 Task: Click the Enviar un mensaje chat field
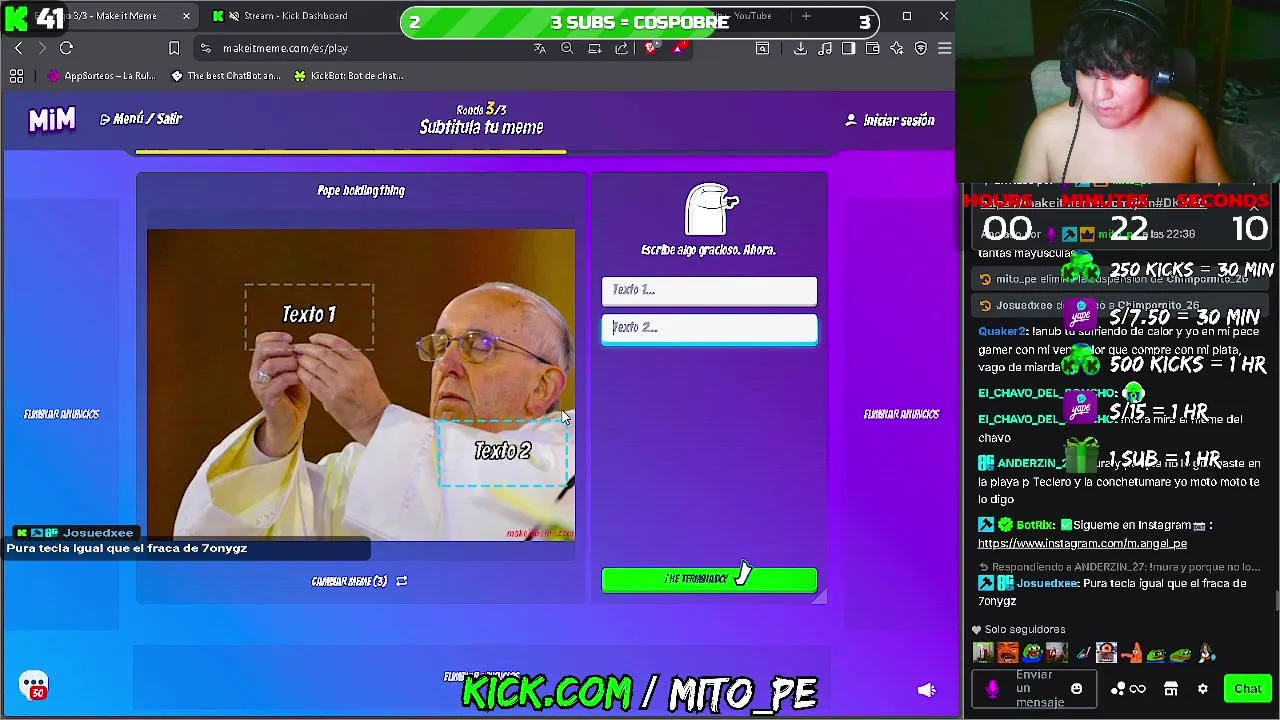point(1034,689)
